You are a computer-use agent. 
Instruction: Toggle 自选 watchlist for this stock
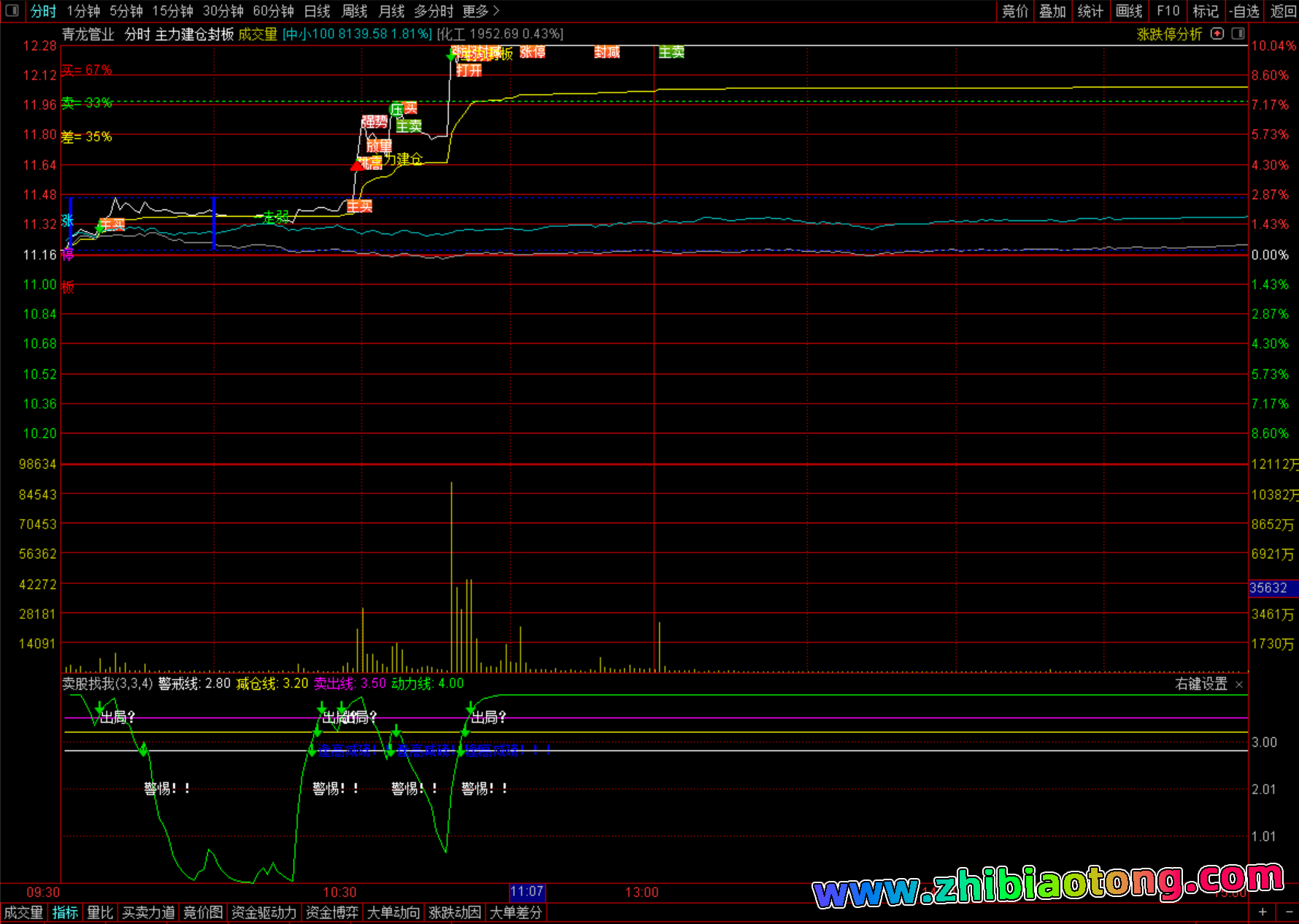point(1244,11)
